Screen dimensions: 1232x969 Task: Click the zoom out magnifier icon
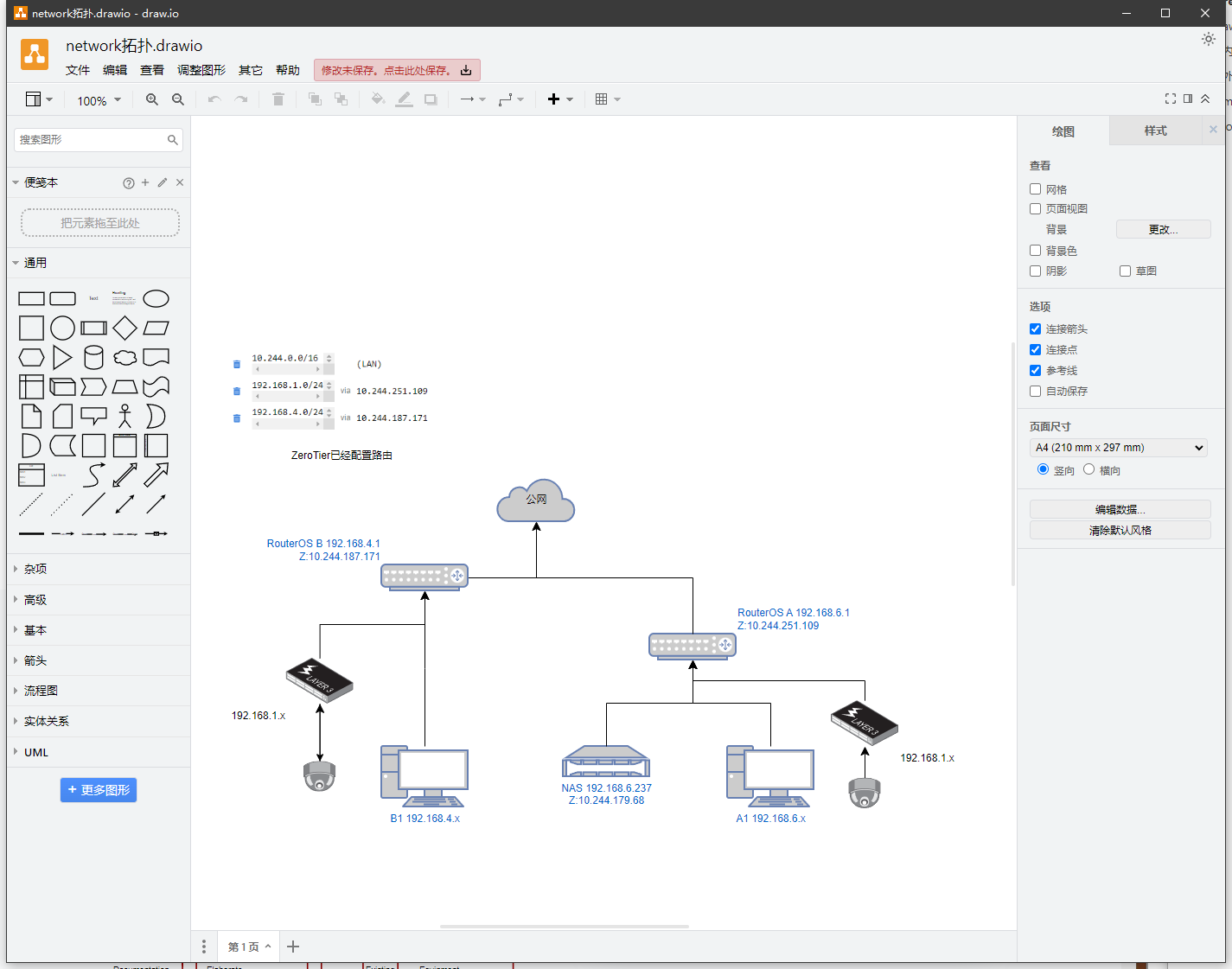coord(178,99)
